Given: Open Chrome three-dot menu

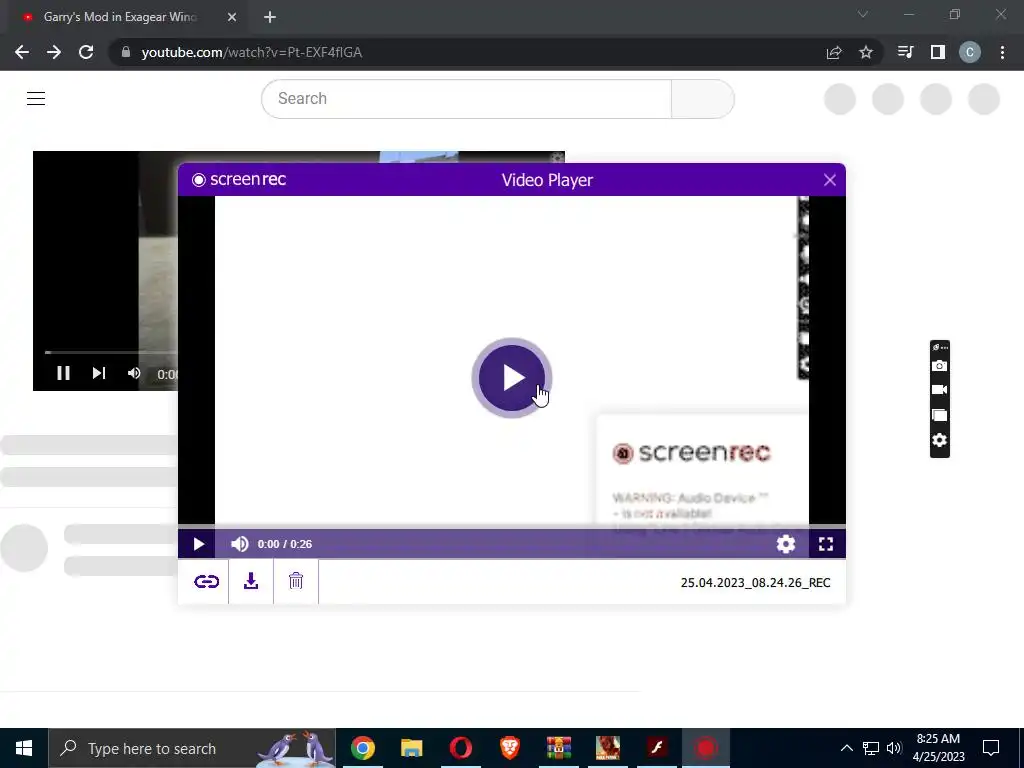Looking at the screenshot, I should point(1002,52).
